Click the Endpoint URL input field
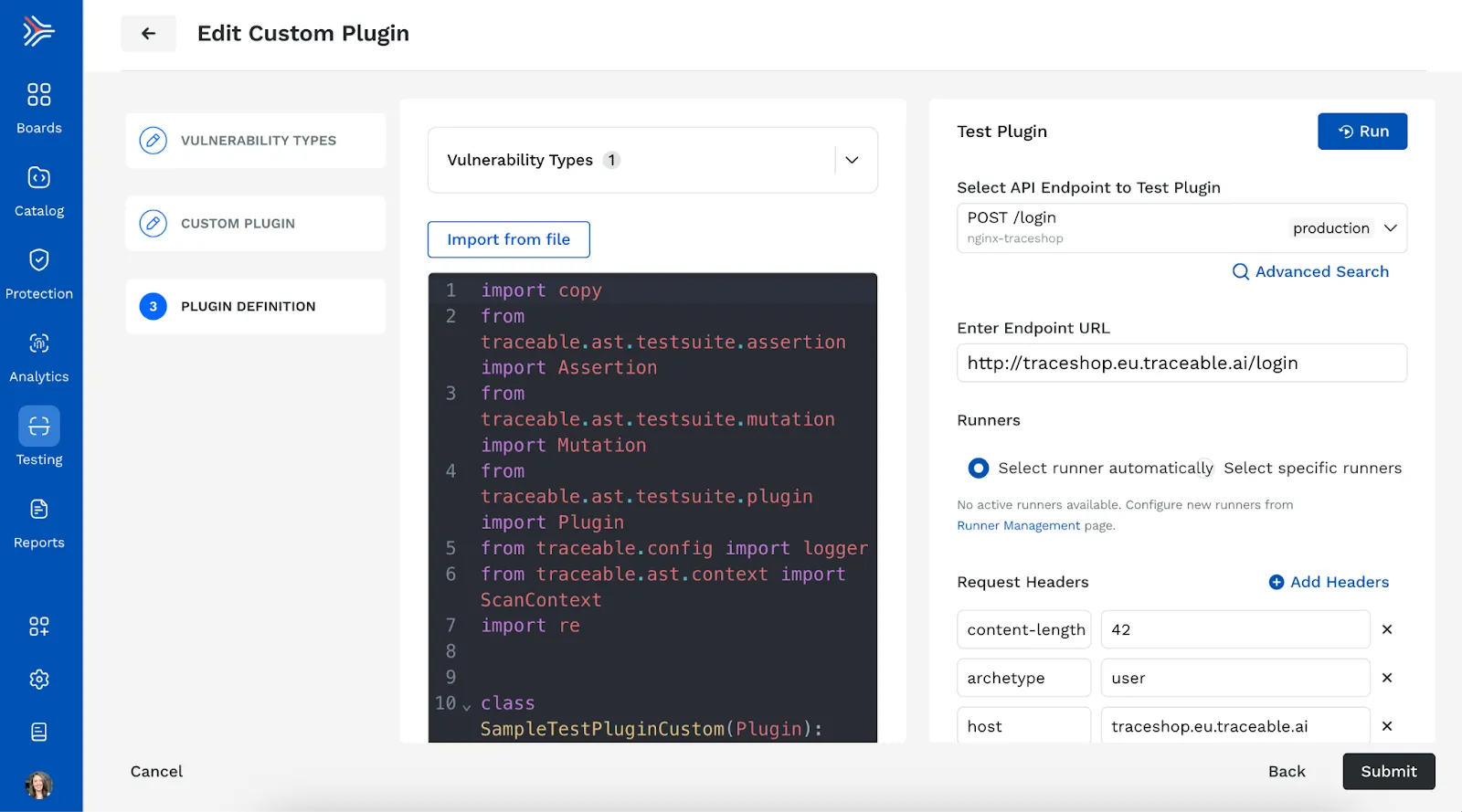 (x=1181, y=363)
